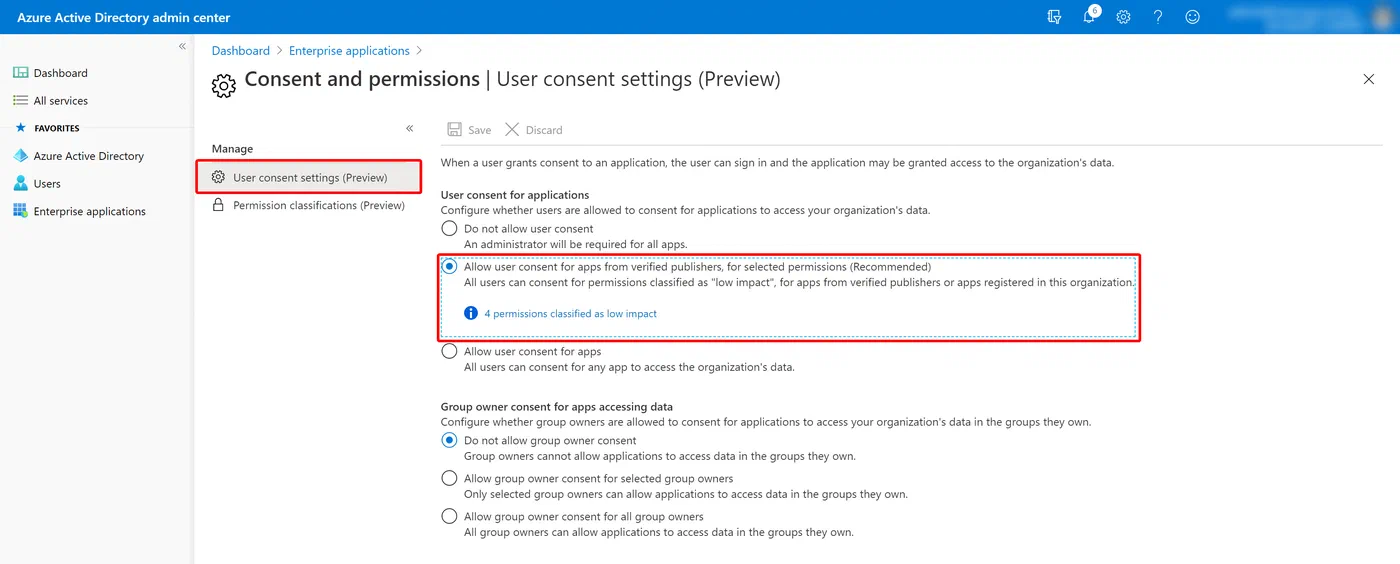This screenshot has width=1400, height=564.
Task: Click 'Group owners cannot allow applications' description
Action: pyautogui.click(x=660, y=456)
